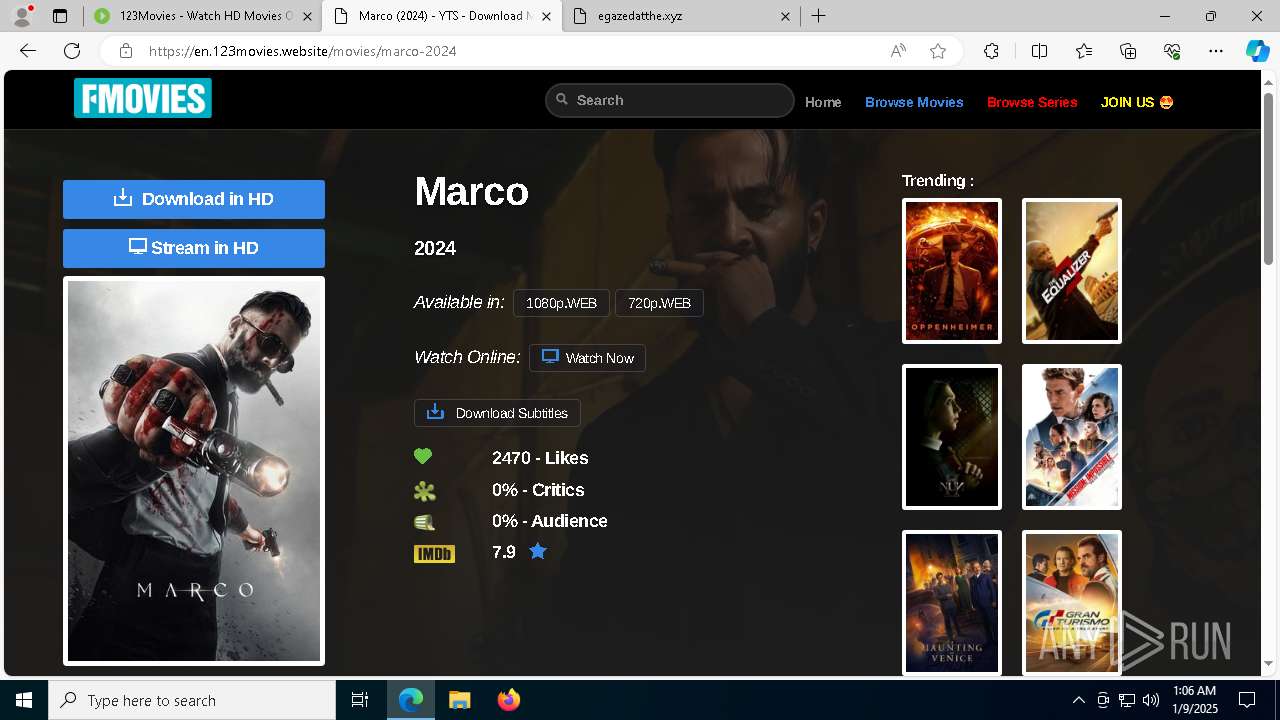Open the browser profile avatar
Image resolution: width=1280 pixels, height=720 pixels.
[x=22, y=16]
